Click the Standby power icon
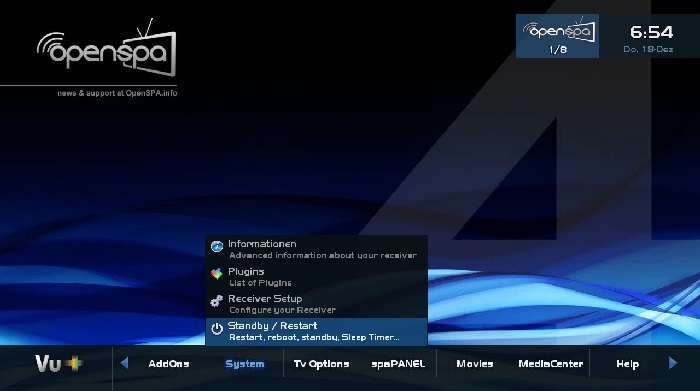This screenshot has width=700, height=391. point(217,329)
